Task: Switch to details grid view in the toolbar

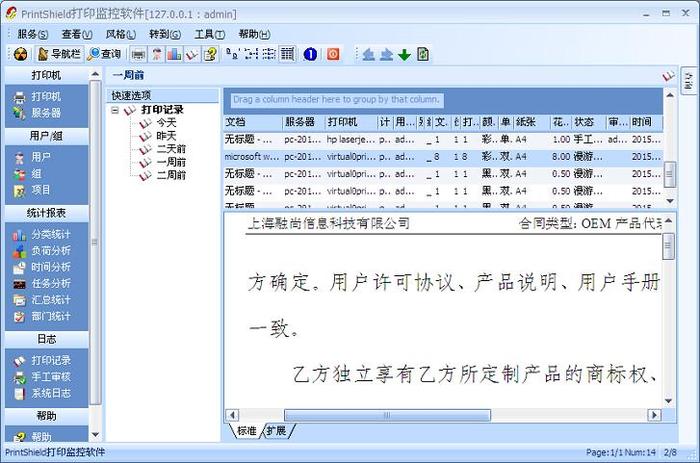Action: [287, 54]
